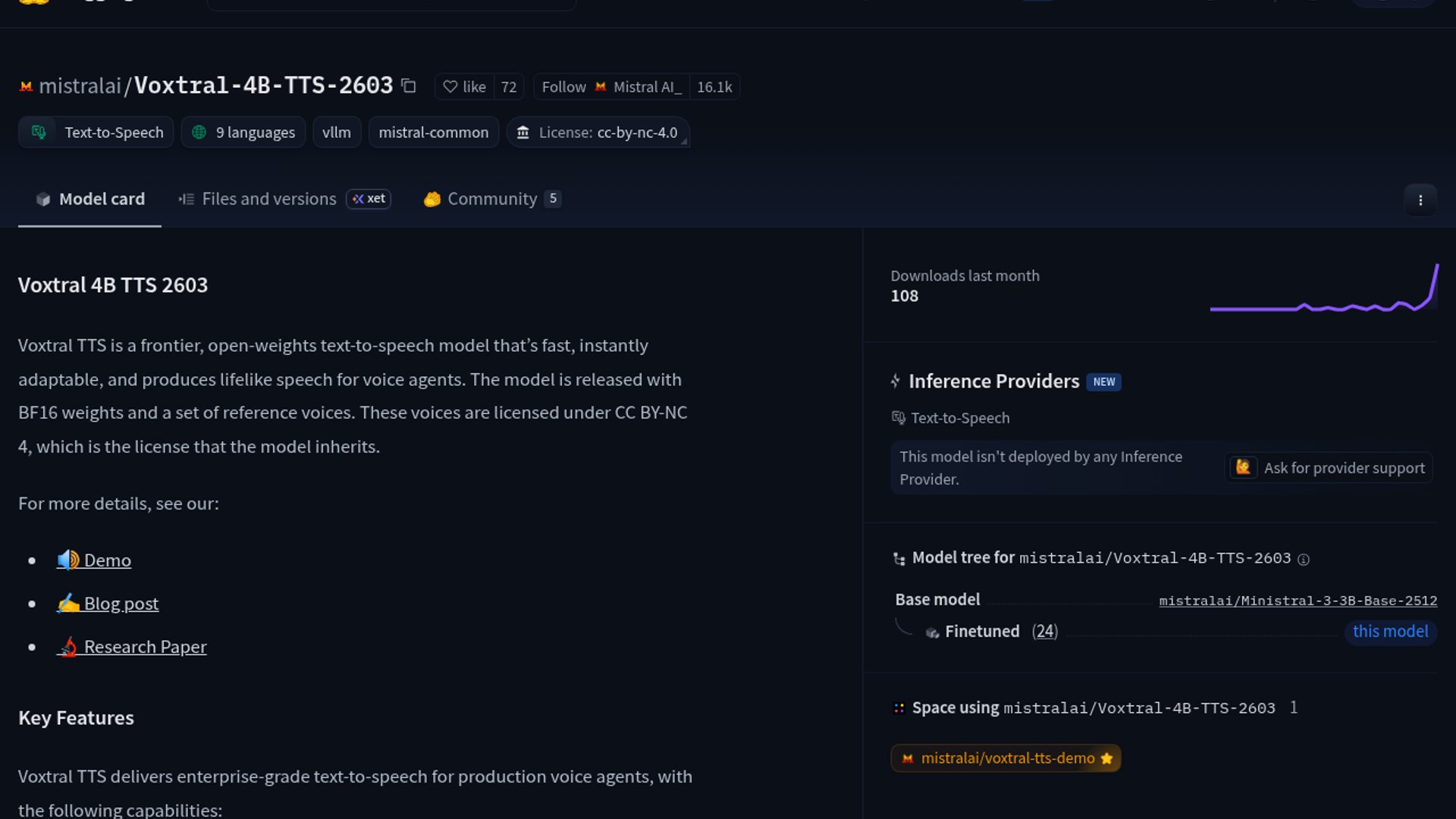Open the mistralai/voxtral-tts-demo space
This screenshot has height=819, width=1456.
pos(1006,758)
